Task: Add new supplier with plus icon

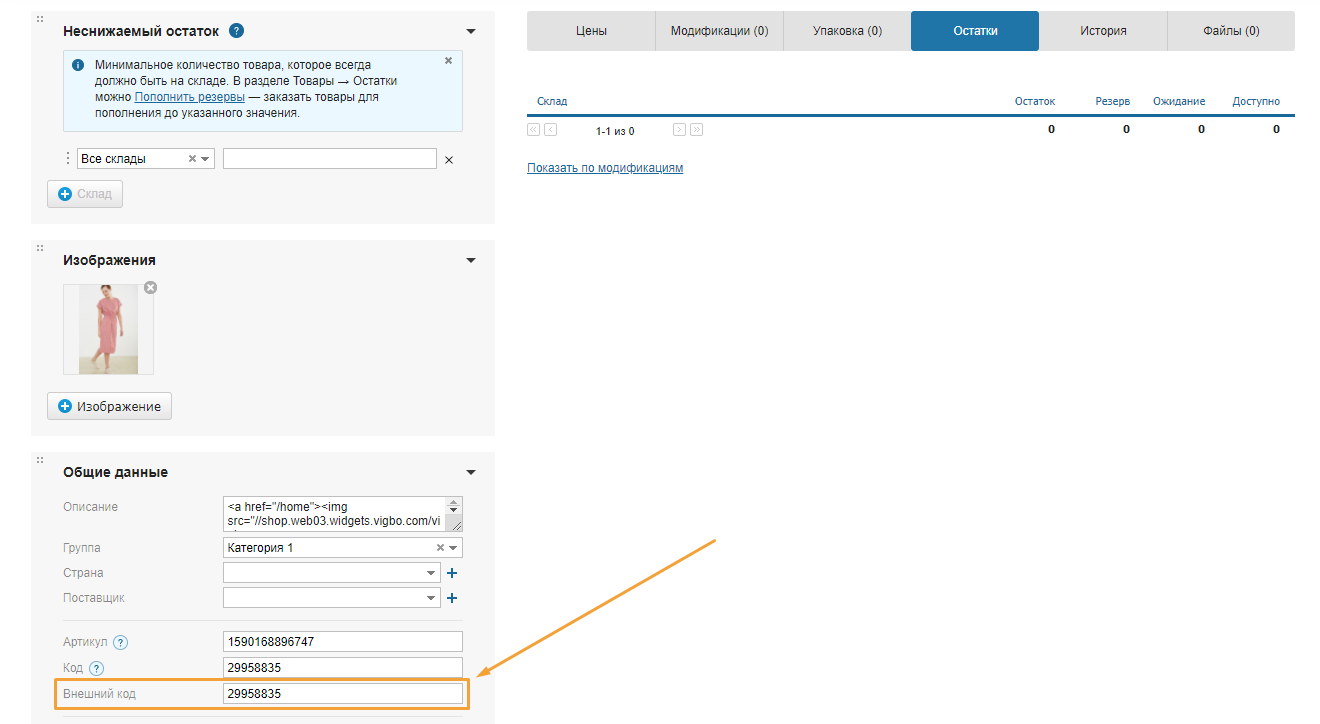Action: (451, 598)
